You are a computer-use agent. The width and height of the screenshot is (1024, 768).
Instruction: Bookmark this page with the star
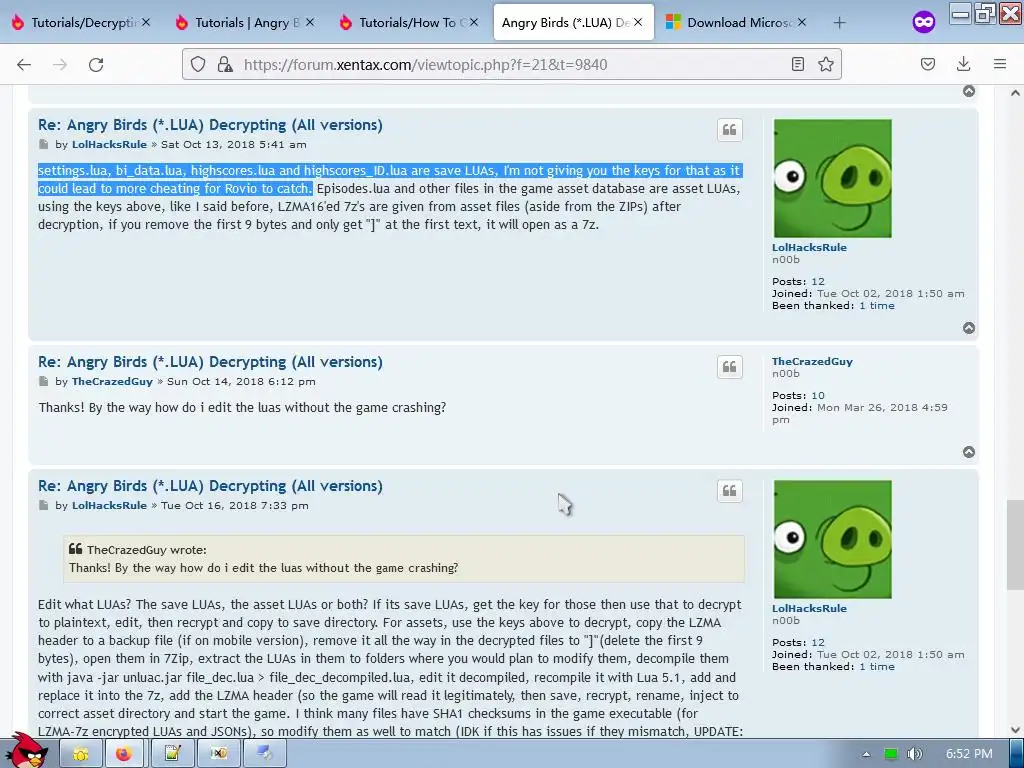coord(825,64)
